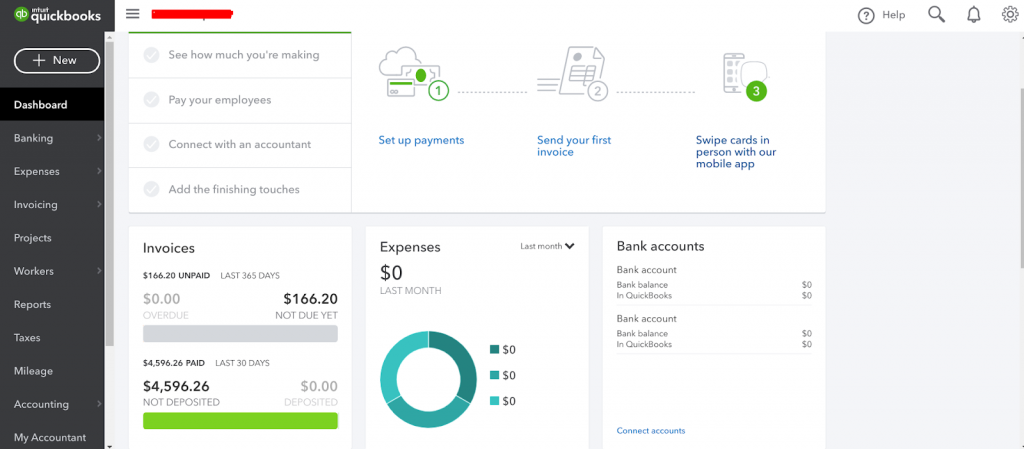This screenshot has height=449, width=1024.
Task: Click the $4,596.26 Not Deposited amount
Action: coord(176,386)
